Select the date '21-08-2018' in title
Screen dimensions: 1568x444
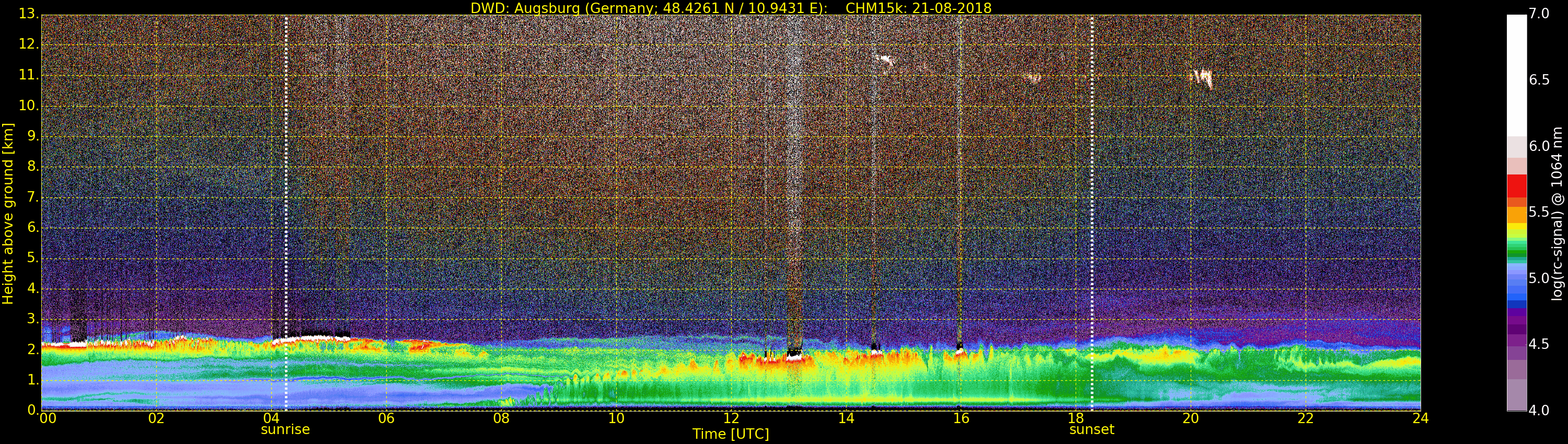952,8
